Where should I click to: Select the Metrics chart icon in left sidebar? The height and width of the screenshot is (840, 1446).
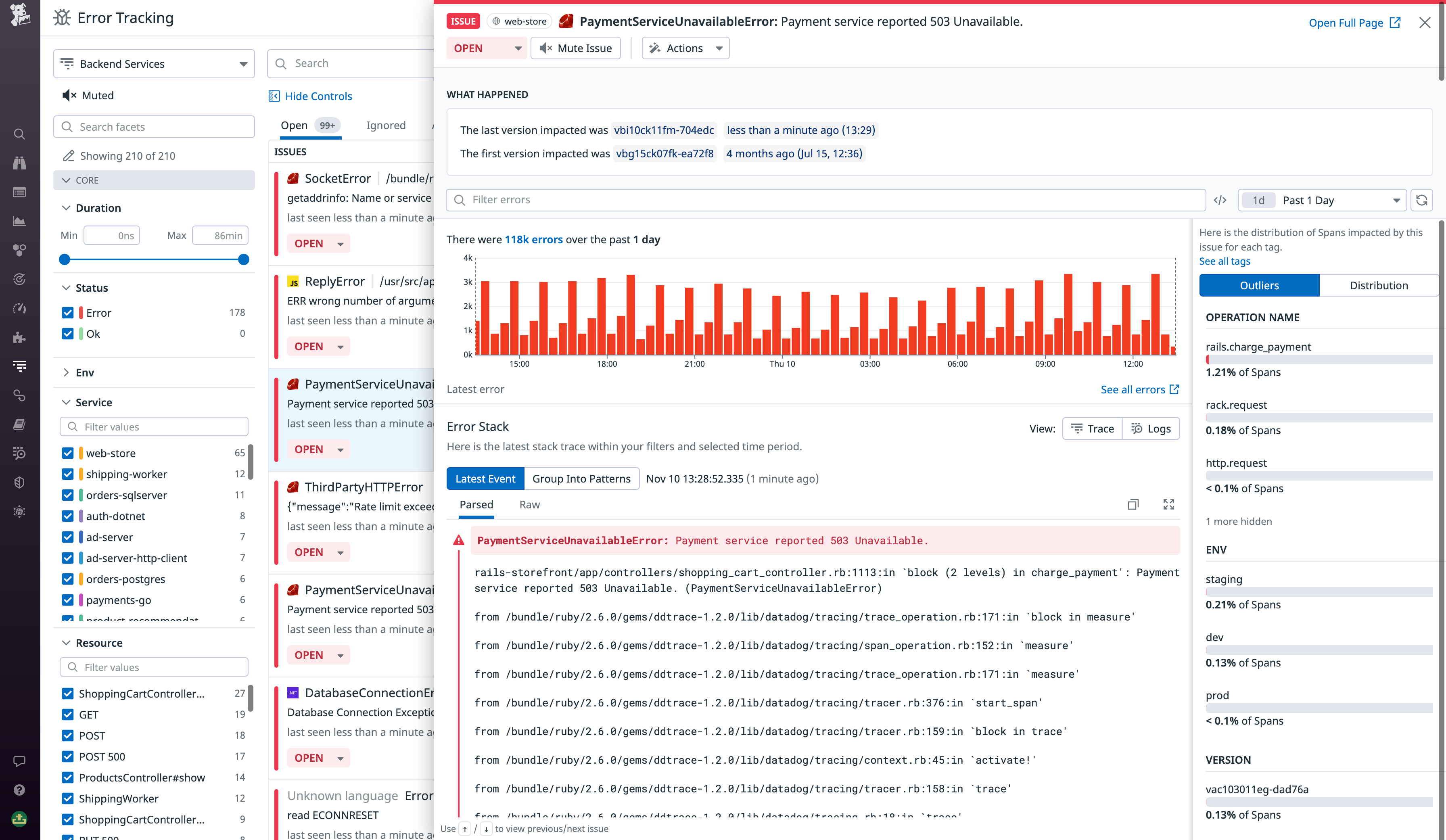(x=19, y=221)
